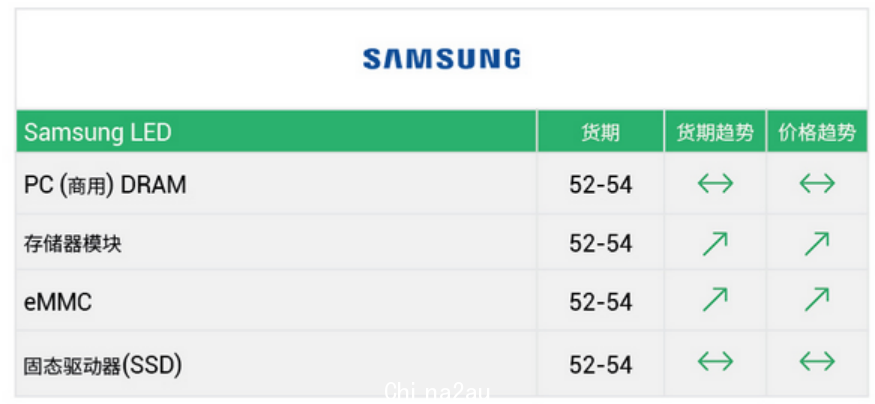This screenshot has width=875, height=404.
Task: Select the 货期趋势 column header
Action: (x=715, y=132)
